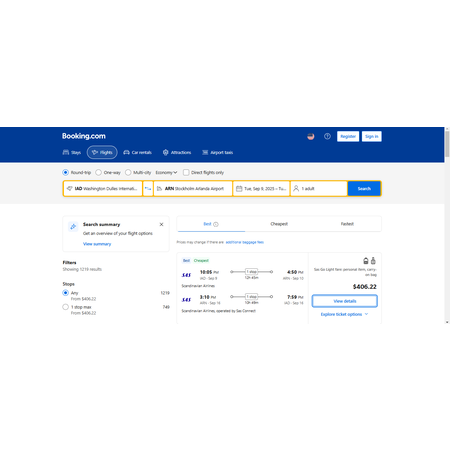Click the 1 stop badge on outbound flight
The image size is (450, 450).
pyautogui.click(x=251, y=272)
